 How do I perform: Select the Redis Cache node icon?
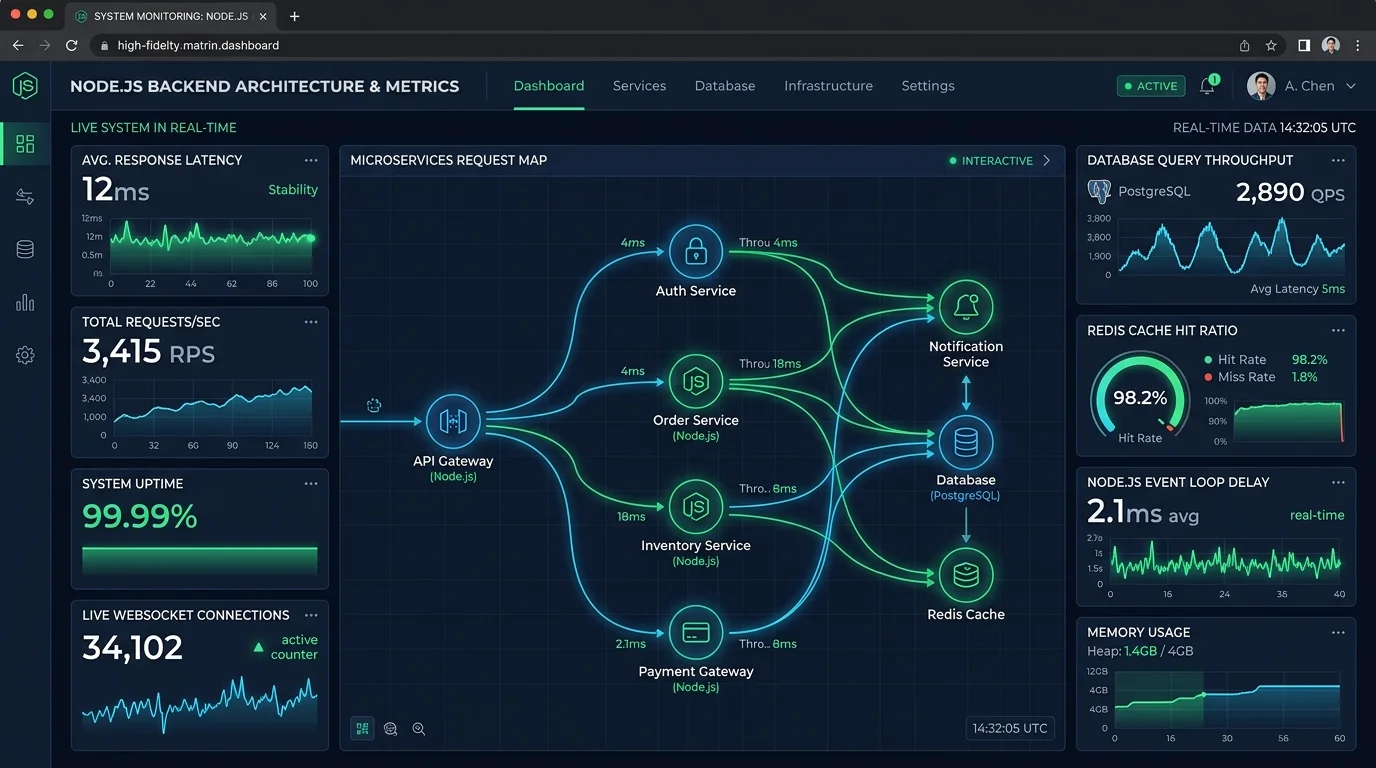[966, 575]
